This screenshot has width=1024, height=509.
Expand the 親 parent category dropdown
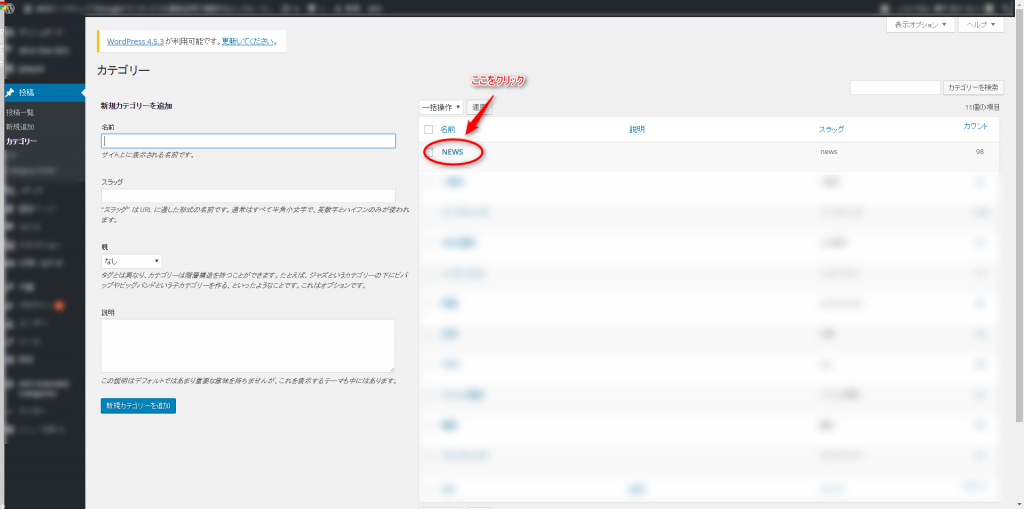click(x=131, y=260)
